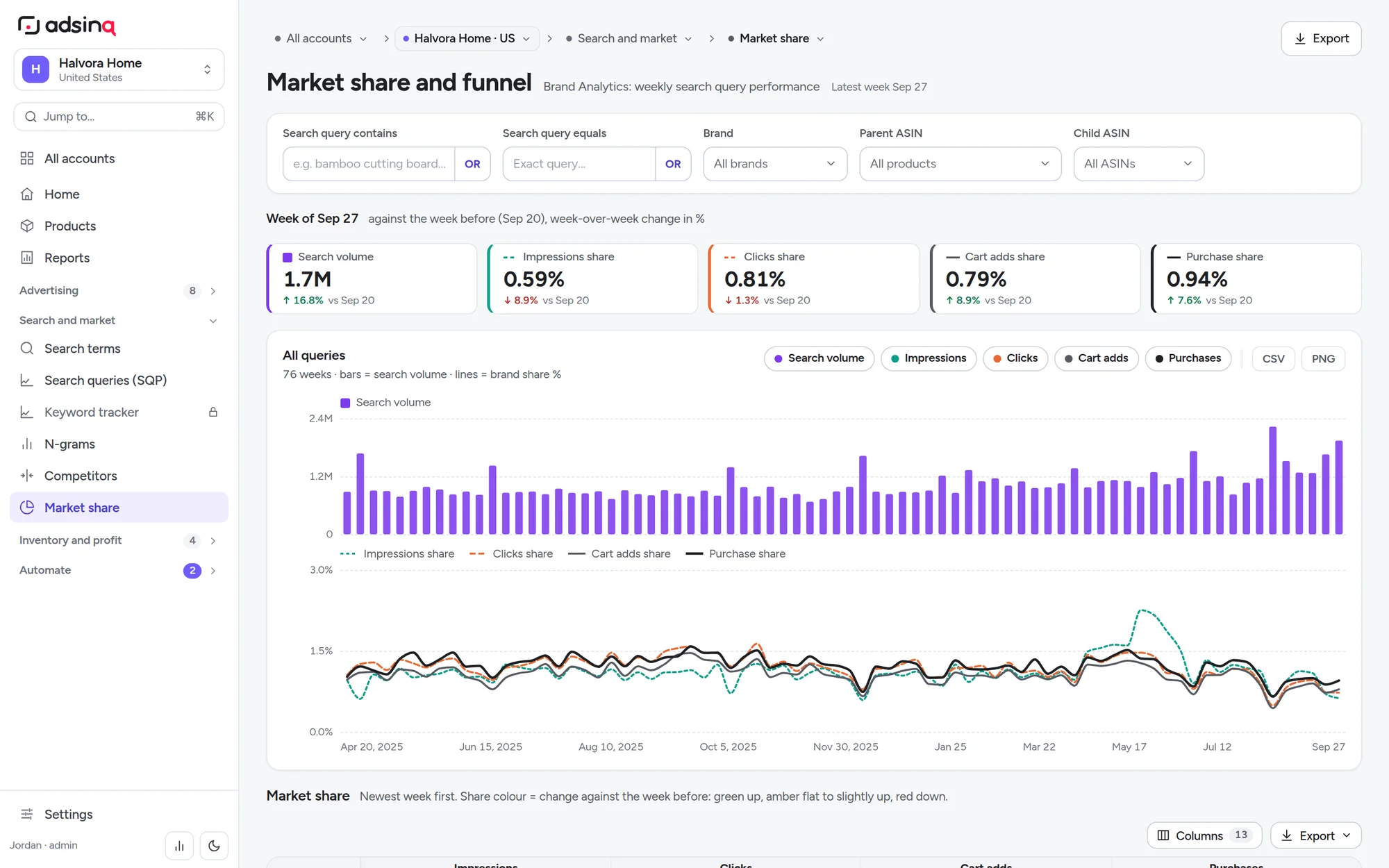
Task: Click the Keyword tracker lock icon
Action: [x=213, y=412]
